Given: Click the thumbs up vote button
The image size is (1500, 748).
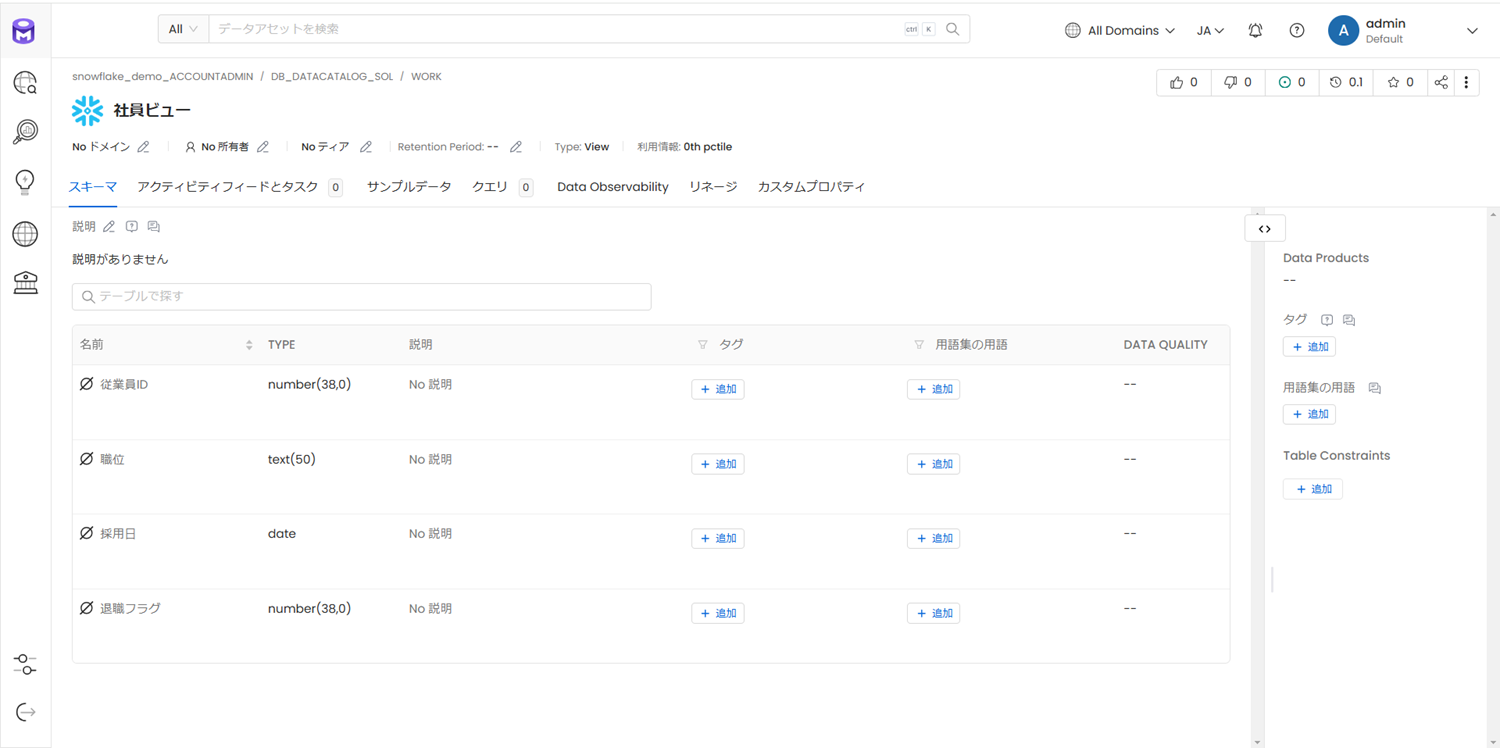Looking at the screenshot, I should point(1183,83).
